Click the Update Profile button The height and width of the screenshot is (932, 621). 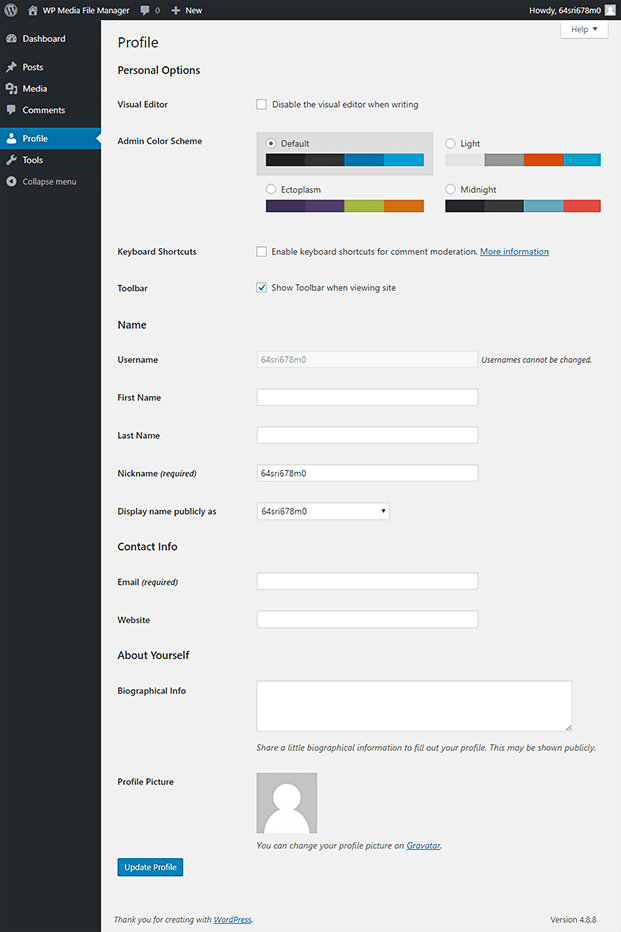pyautogui.click(x=149, y=867)
